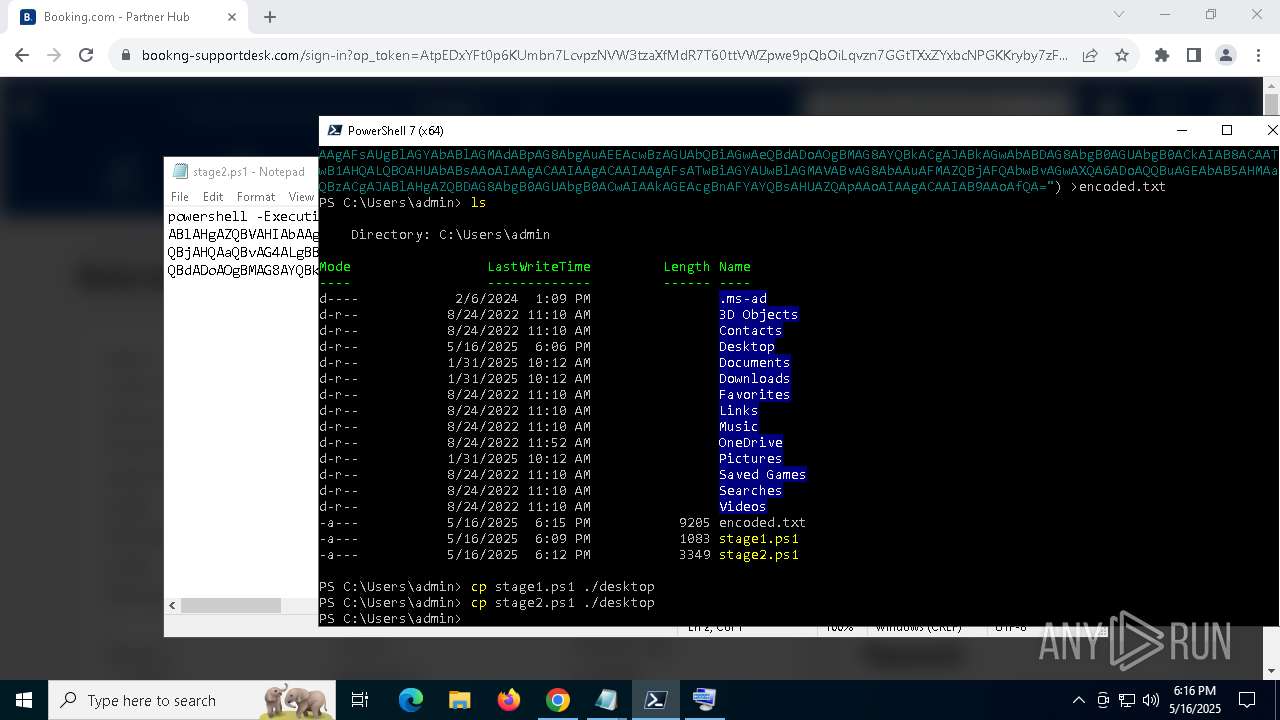Select the Booking.com Partner Hub tab
Screen dimensions: 1280x720
pos(126,17)
